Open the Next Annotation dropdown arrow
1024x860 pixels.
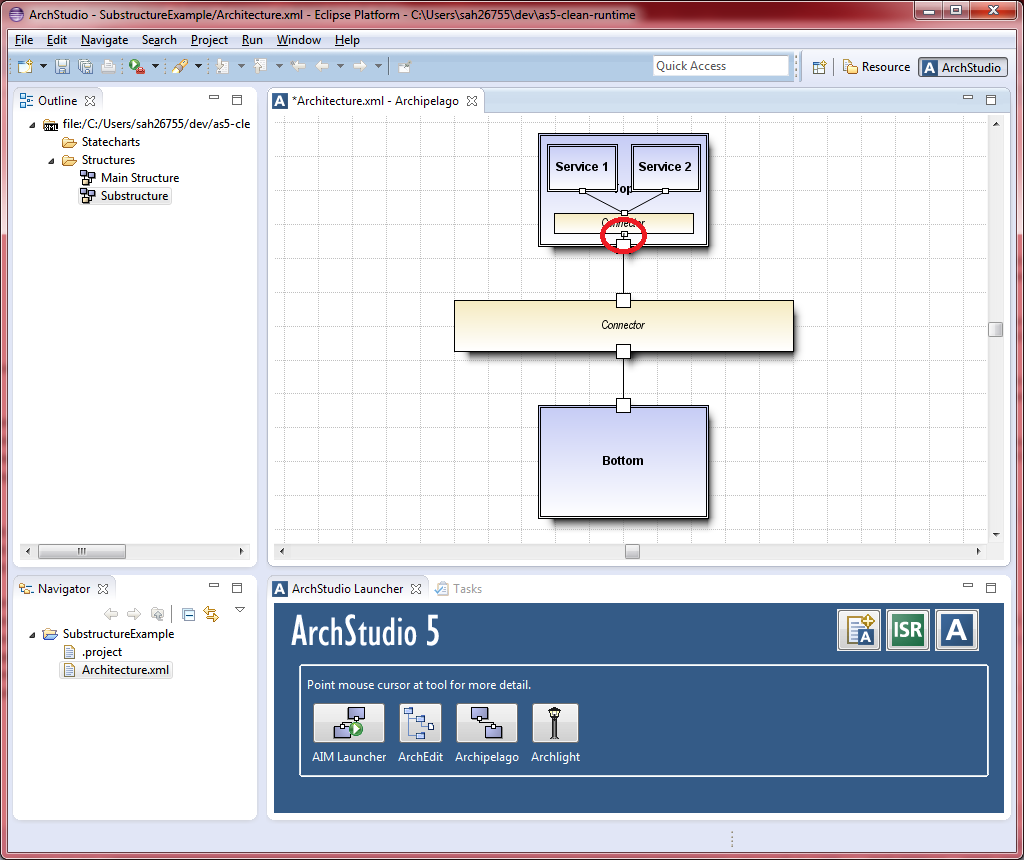(241, 66)
